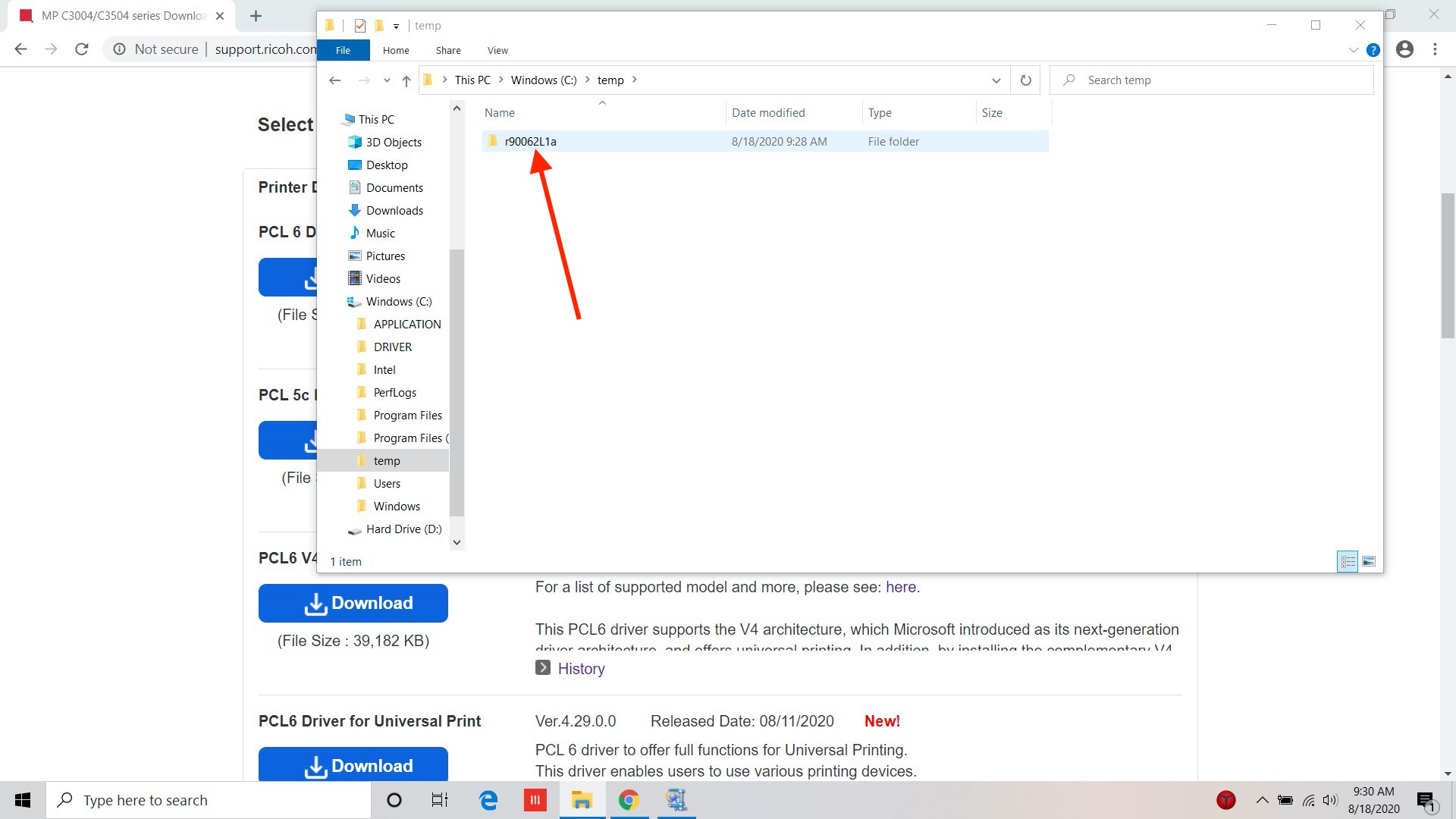Switch to details view layout
The width and height of the screenshot is (1456, 819).
(1348, 561)
